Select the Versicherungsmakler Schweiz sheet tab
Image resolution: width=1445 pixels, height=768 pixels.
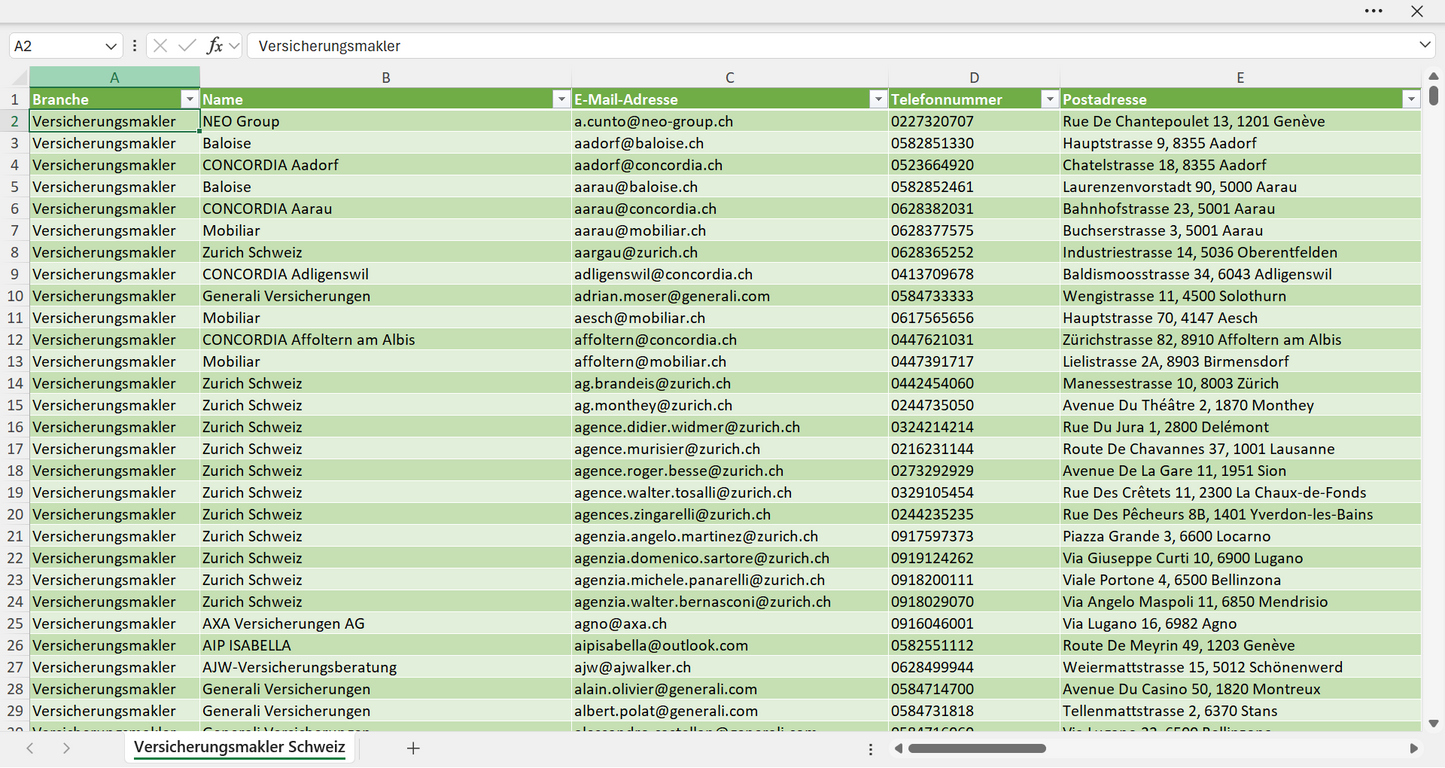(240, 747)
